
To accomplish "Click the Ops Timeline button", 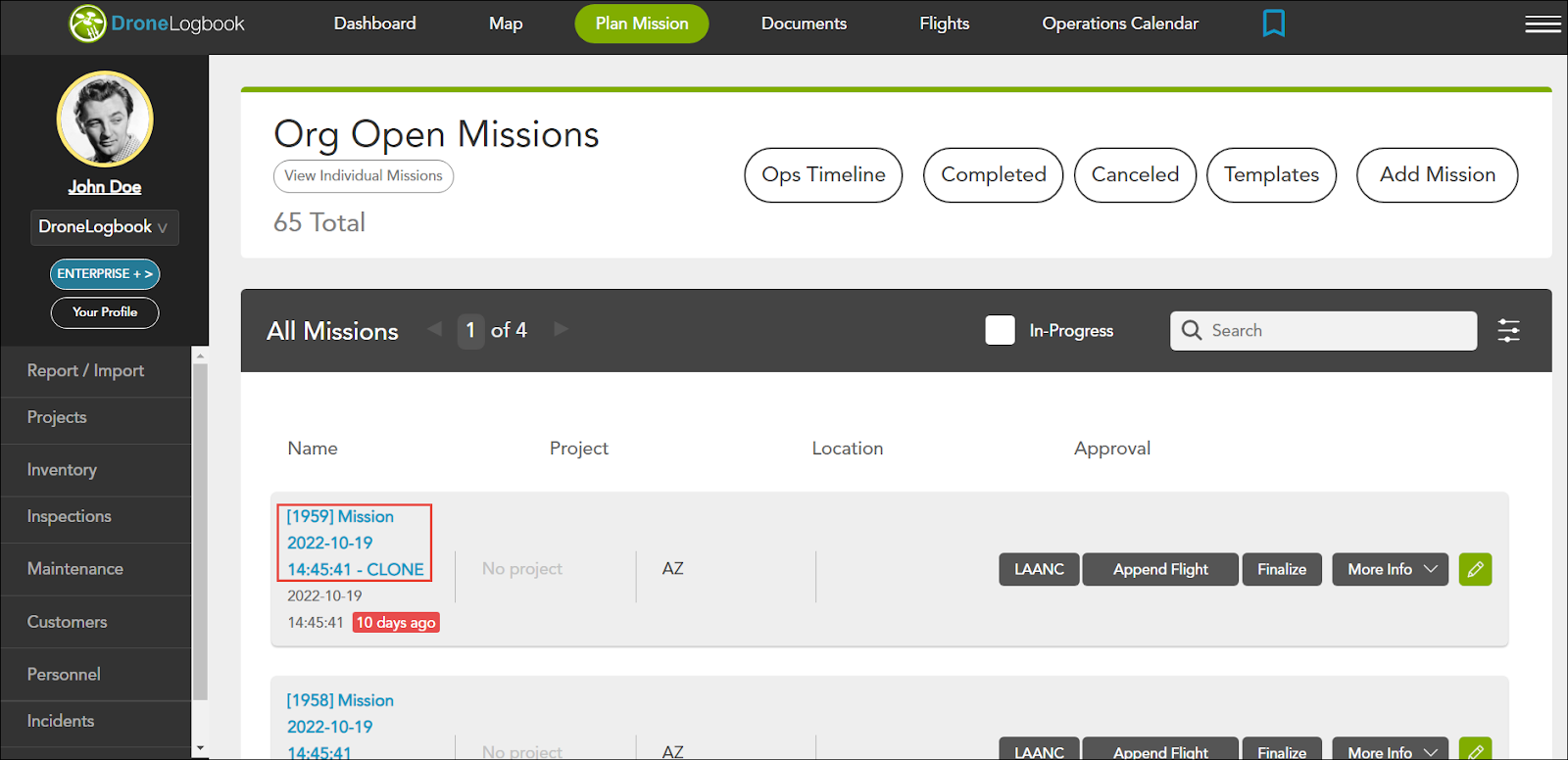I will (823, 175).
